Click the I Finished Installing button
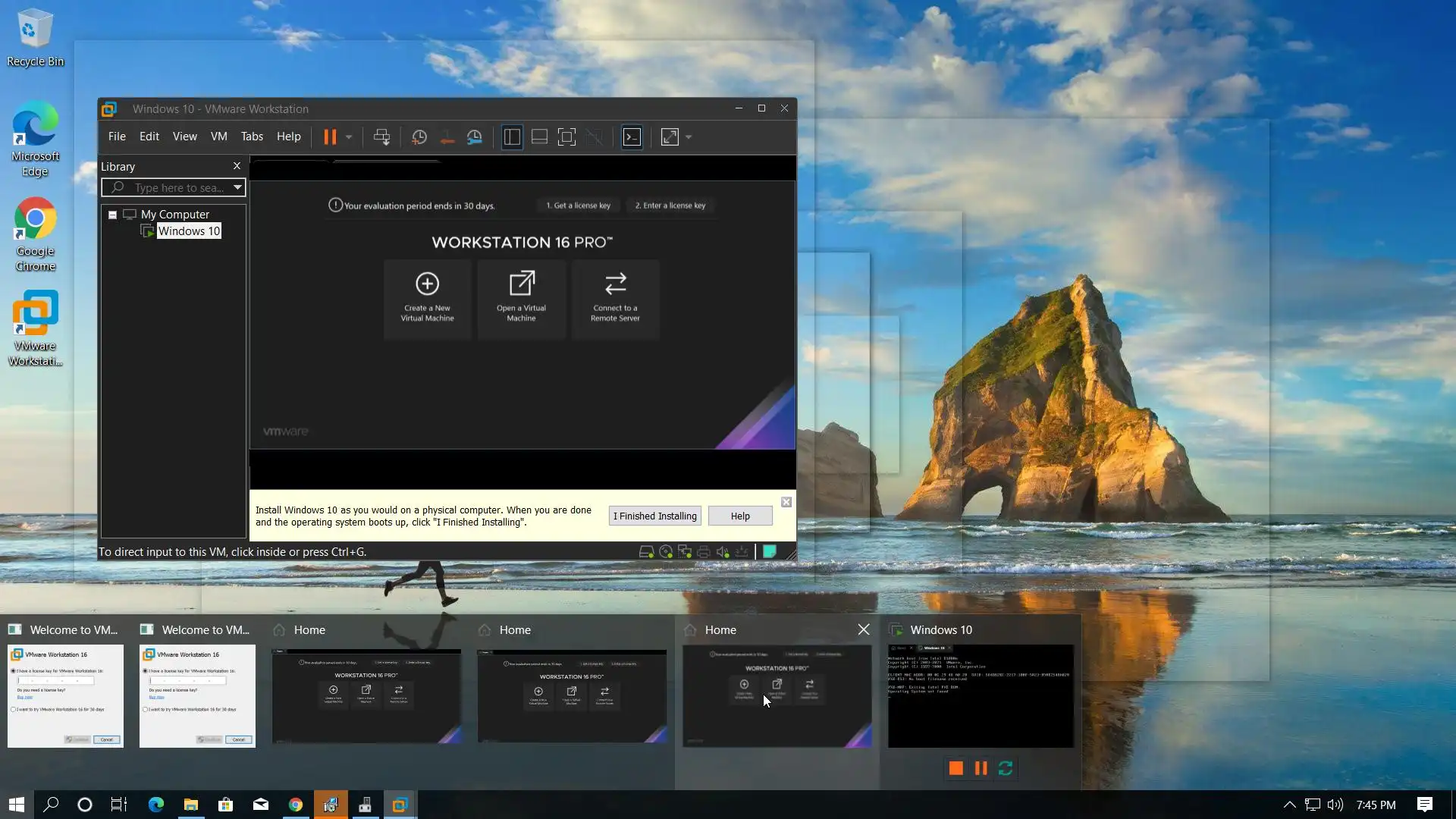Screen dimensions: 1456x819 [654, 516]
